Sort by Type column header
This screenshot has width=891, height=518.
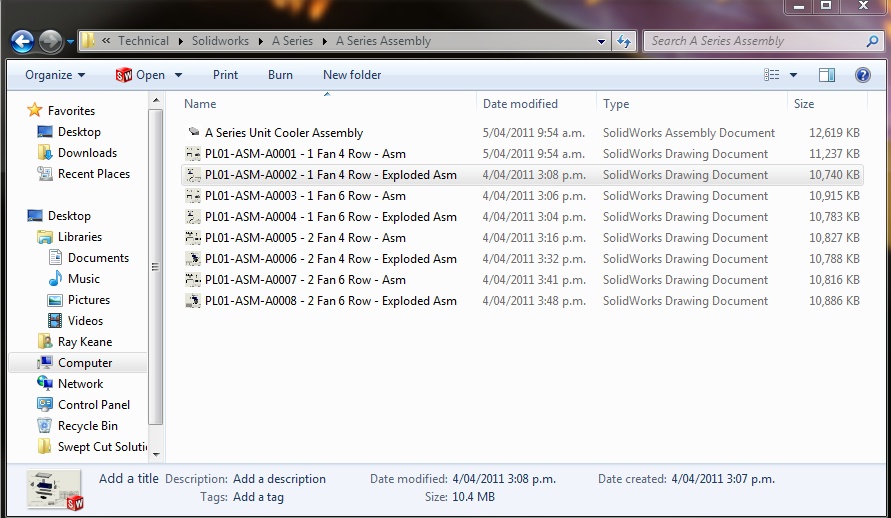[x=616, y=104]
